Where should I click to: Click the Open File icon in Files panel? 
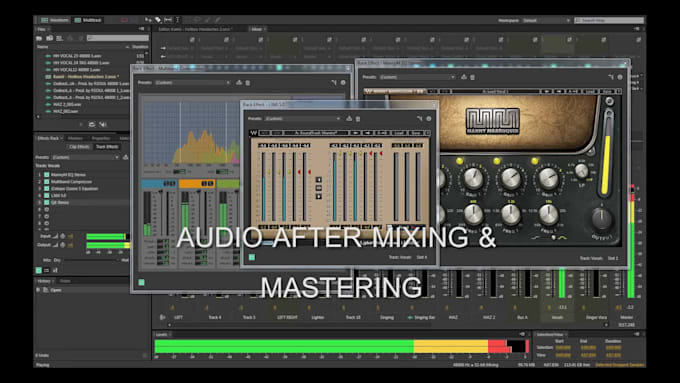[x=39, y=38]
